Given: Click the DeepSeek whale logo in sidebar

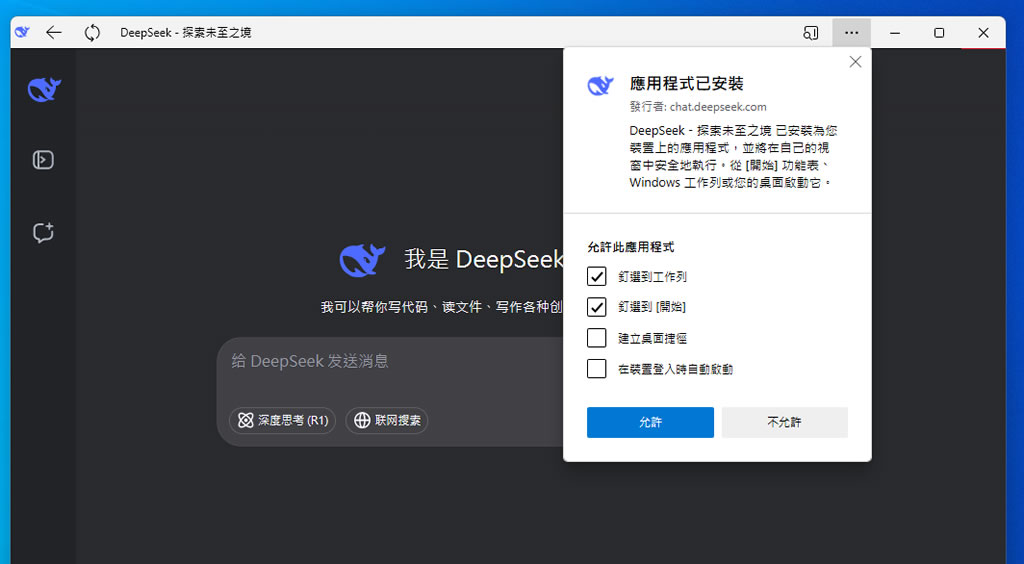Looking at the screenshot, I should pos(44,89).
